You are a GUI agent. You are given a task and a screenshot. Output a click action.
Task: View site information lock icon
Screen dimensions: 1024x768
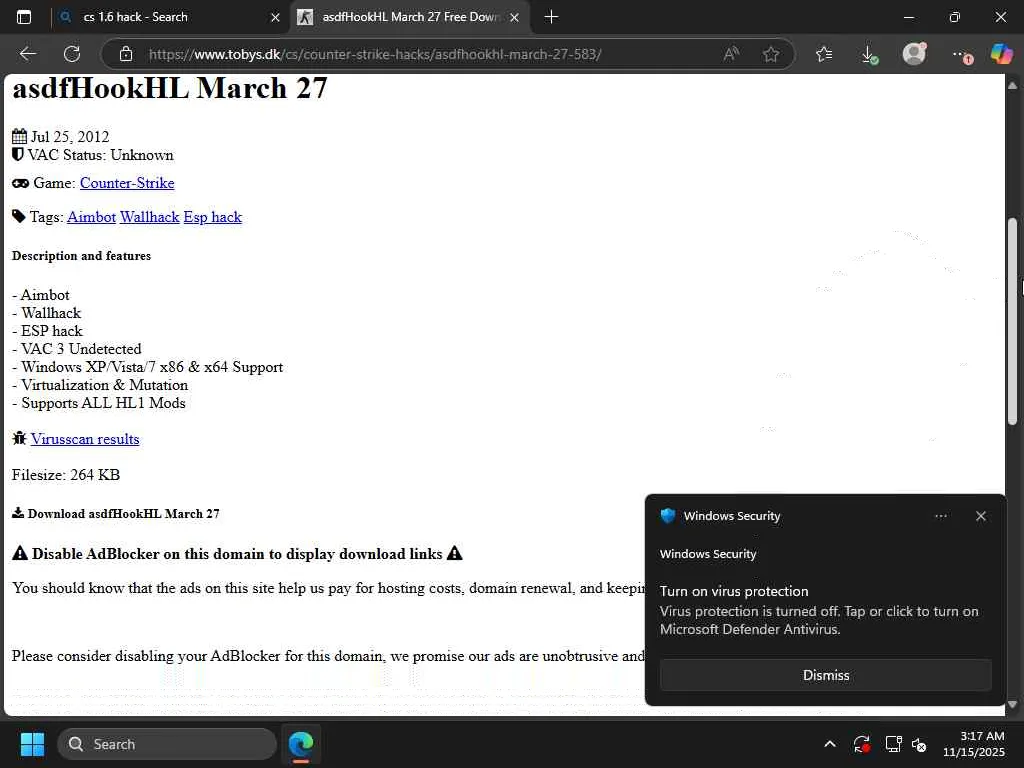tap(126, 54)
